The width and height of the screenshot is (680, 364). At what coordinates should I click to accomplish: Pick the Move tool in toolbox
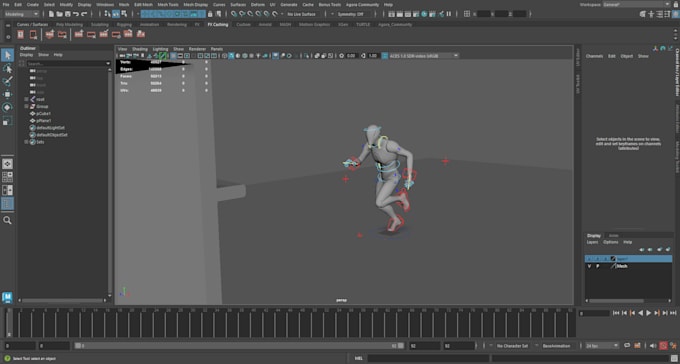(7, 95)
